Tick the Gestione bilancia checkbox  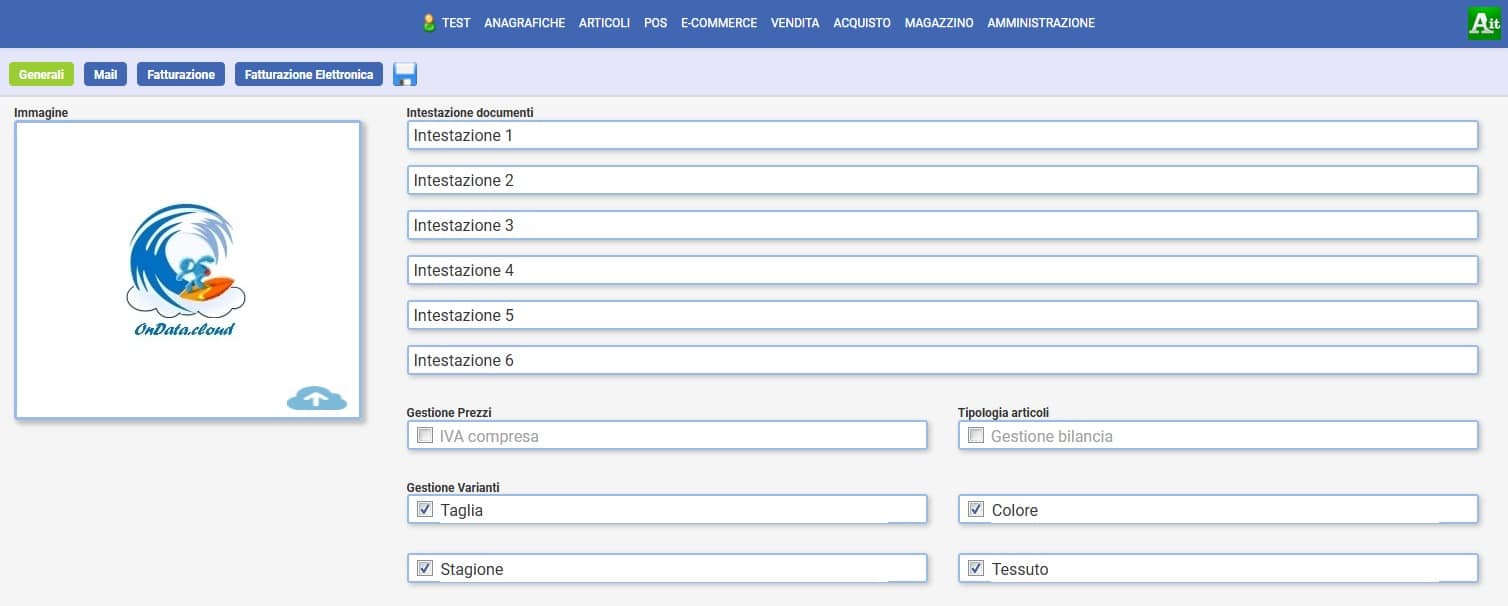[976, 436]
